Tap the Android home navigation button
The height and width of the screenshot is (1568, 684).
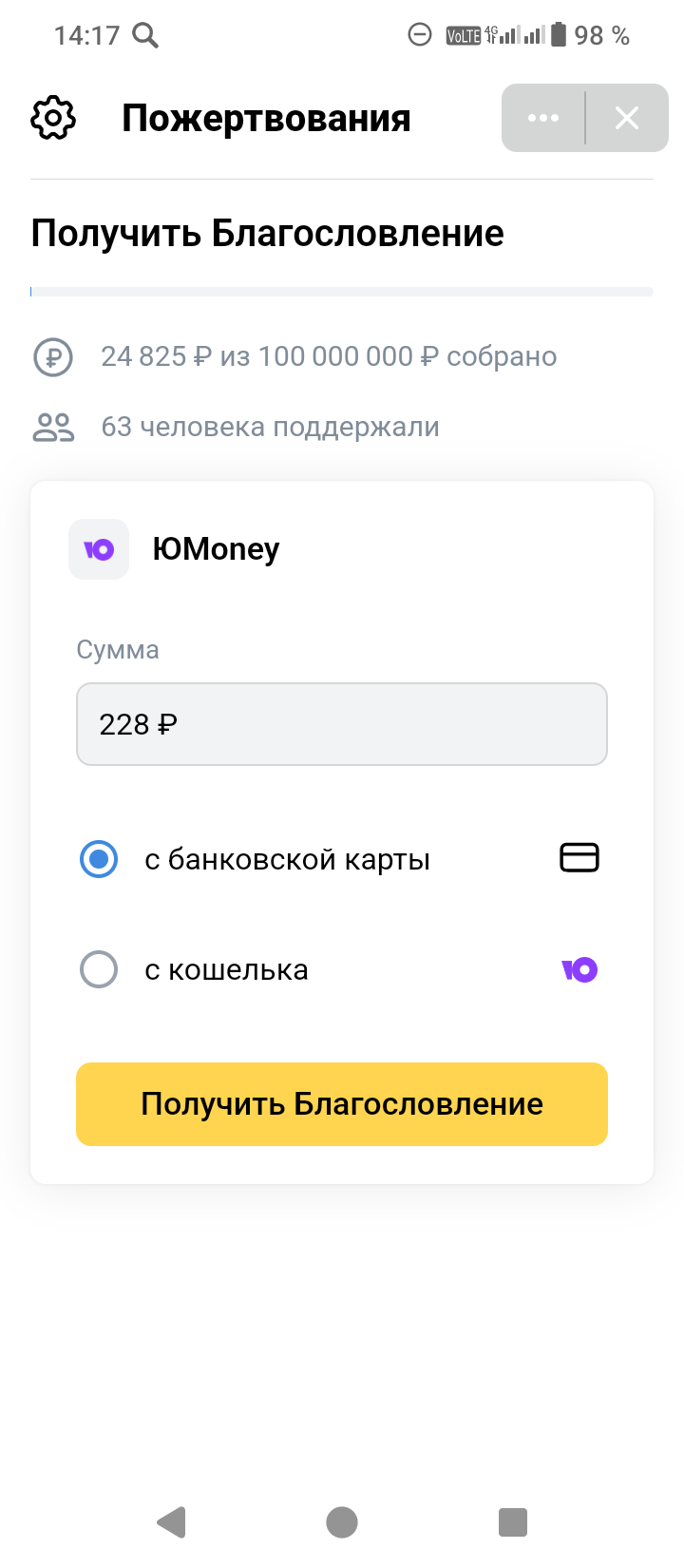(x=342, y=1521)
